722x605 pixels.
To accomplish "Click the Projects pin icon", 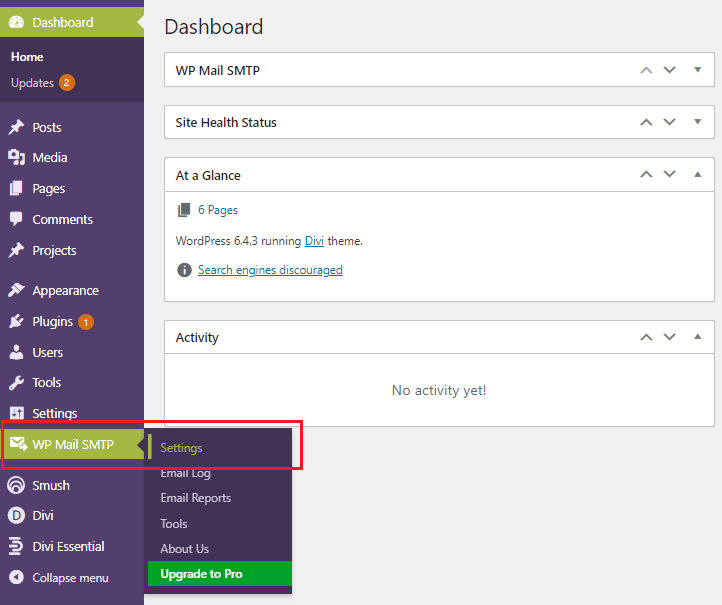I will tap(16, 250).
